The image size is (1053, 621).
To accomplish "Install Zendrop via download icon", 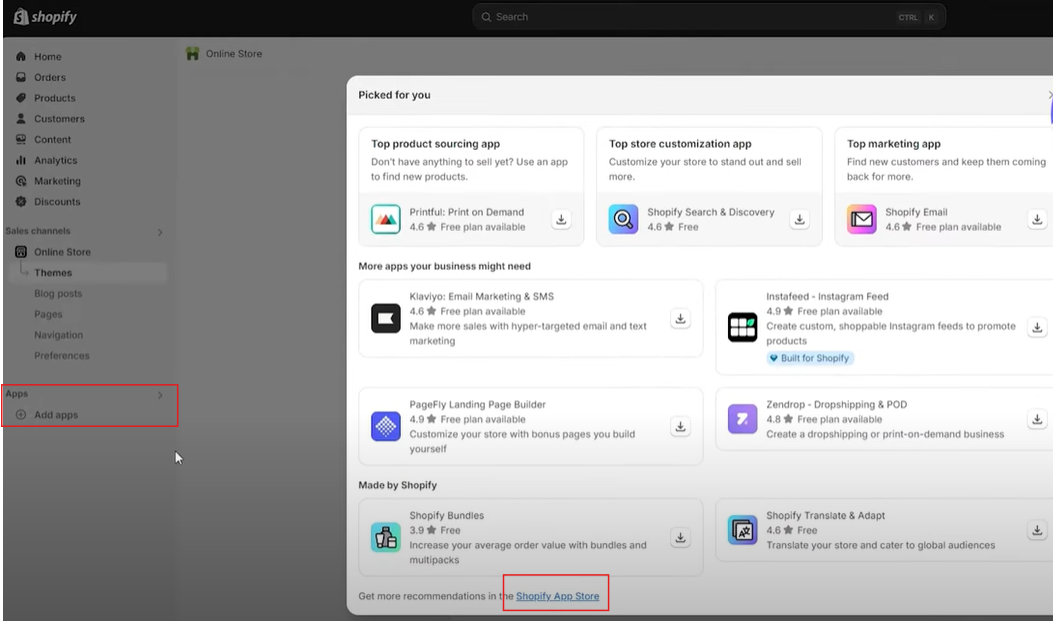I will coord(1037,420).
